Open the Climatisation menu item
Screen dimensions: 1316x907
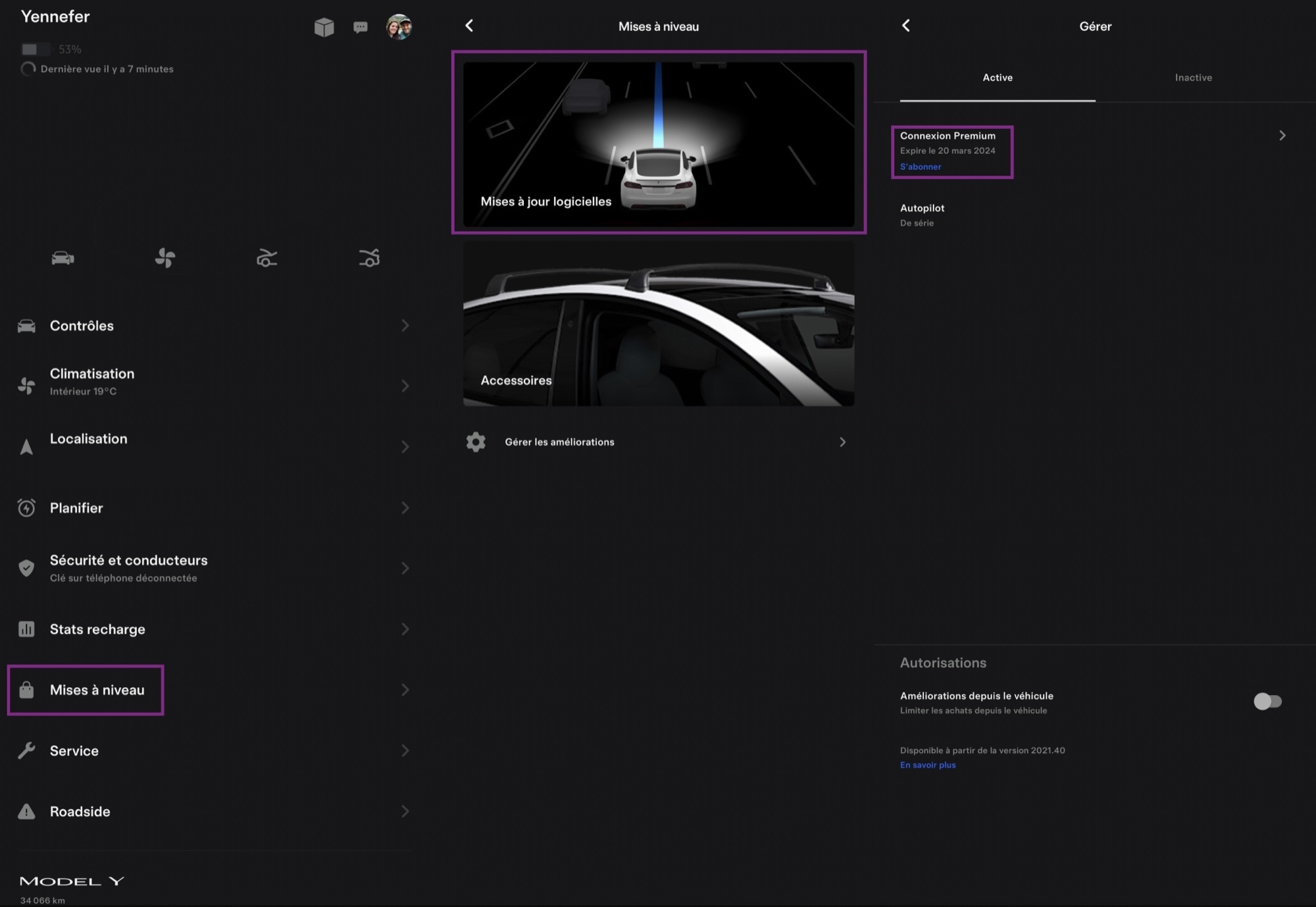pos(214,382)
